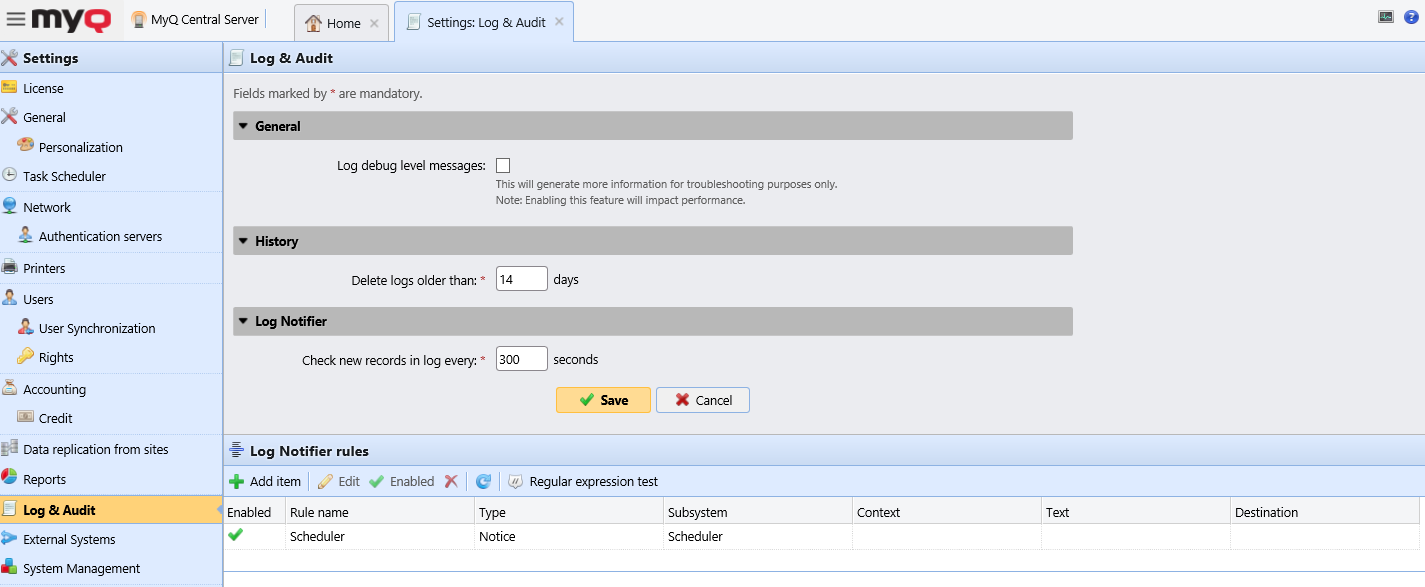This screenshot has width=1425, height=587.
Task: Refresh the Log Notifier rules list
Action: click(484, 481)
